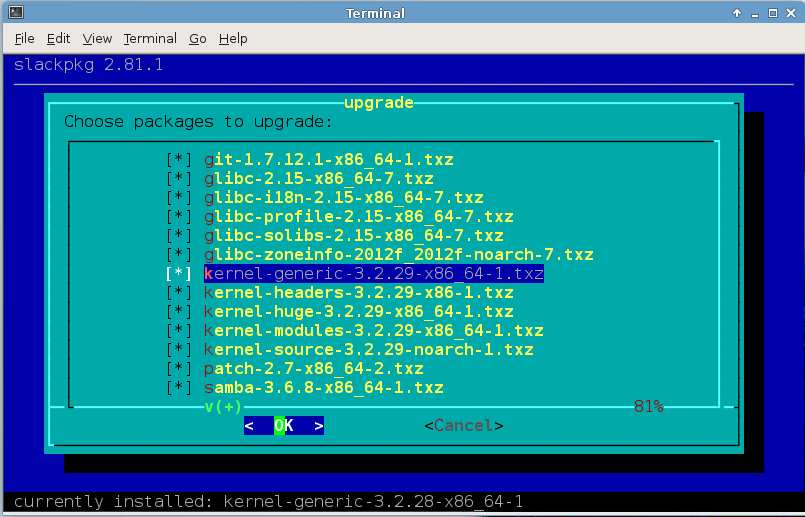Click the 81% scroll position indicator
The height and width of the screenshot is (517, 805).
click(x=648, y=407)
